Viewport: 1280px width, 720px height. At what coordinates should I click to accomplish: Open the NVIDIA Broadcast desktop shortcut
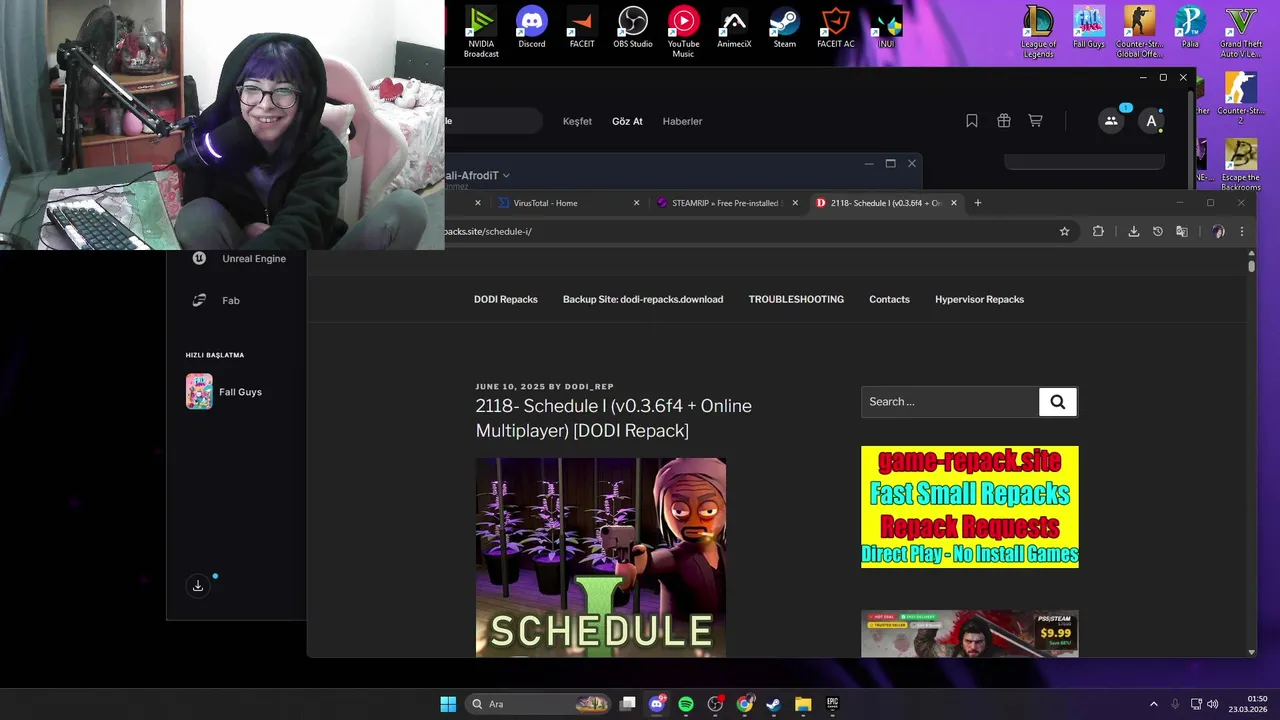point(481,31)
